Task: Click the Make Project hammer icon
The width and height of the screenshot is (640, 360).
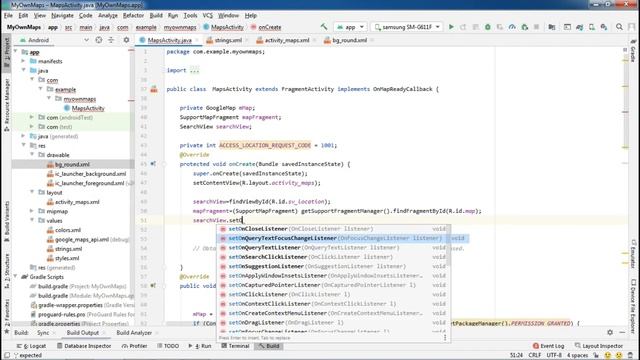Action: (324, 27)
